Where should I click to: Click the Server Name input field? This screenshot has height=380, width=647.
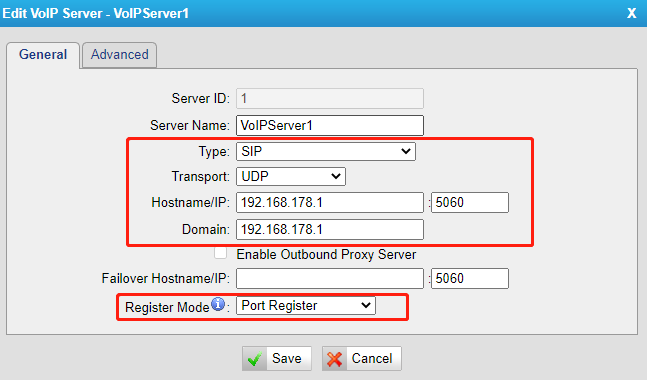[330, 125]
